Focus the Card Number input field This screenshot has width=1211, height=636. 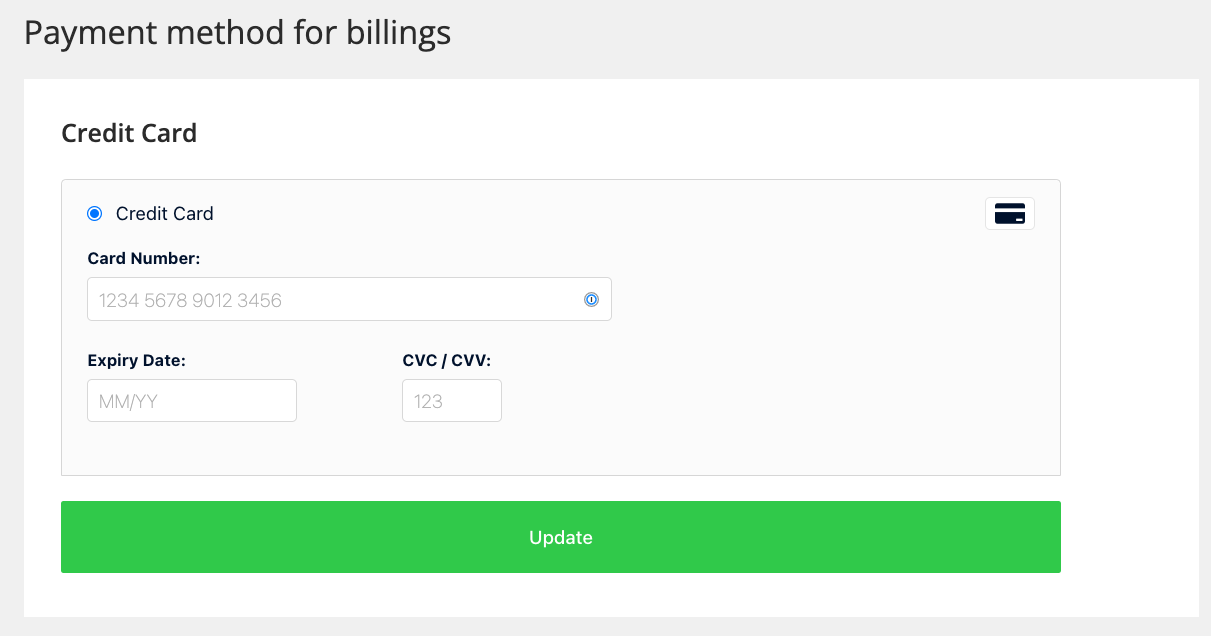point(349,299)
